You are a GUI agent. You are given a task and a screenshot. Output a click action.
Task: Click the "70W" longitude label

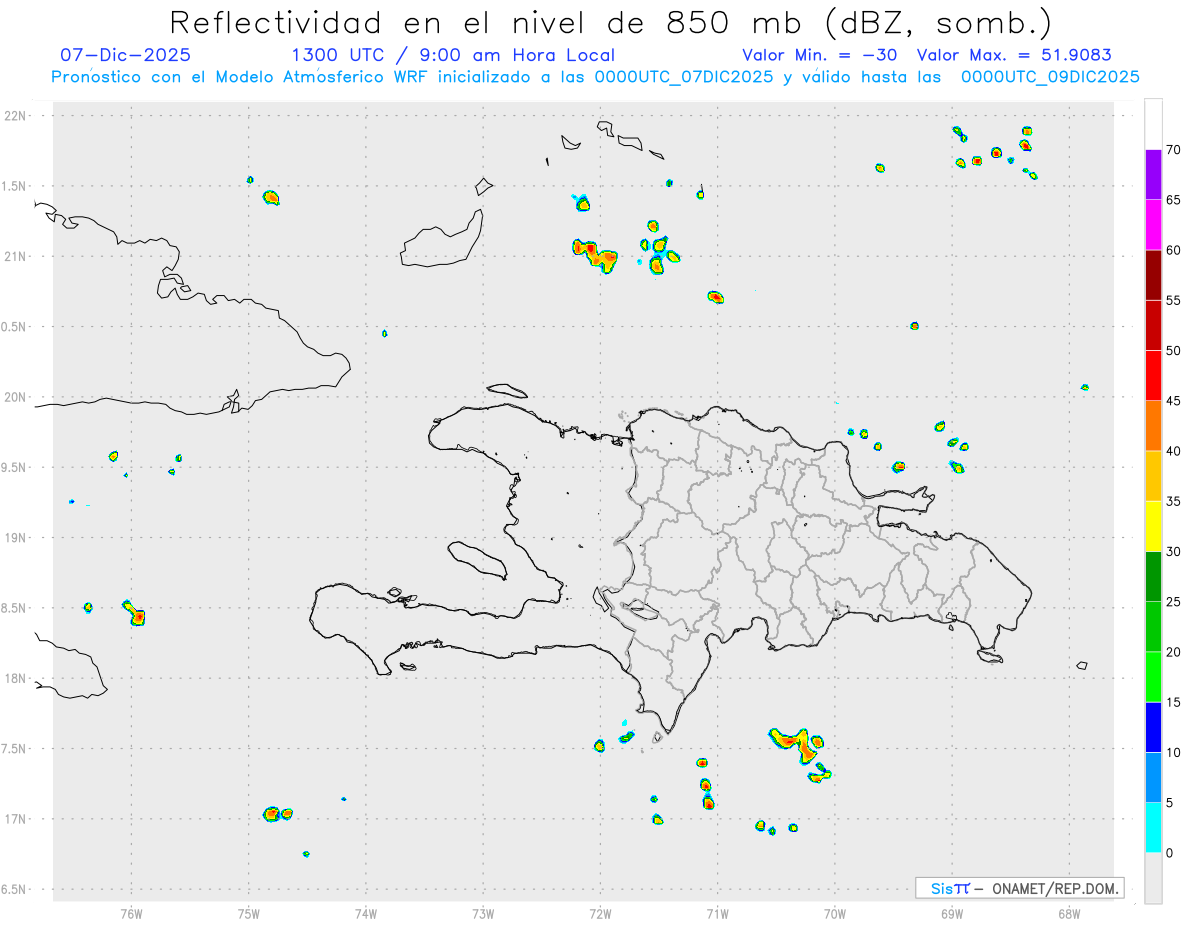(835, 913)
